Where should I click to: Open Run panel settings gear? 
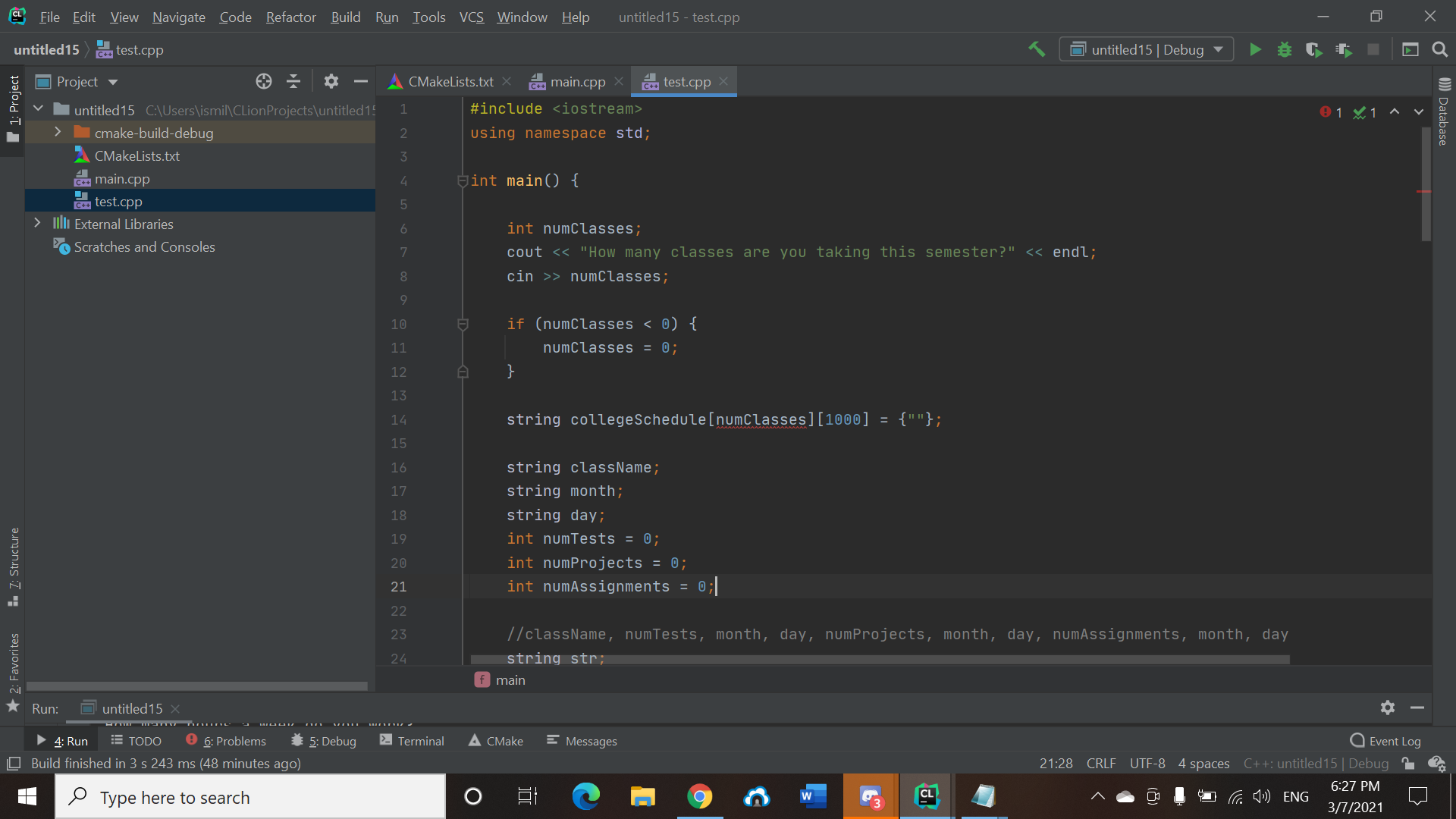(x=1387, y=708)
